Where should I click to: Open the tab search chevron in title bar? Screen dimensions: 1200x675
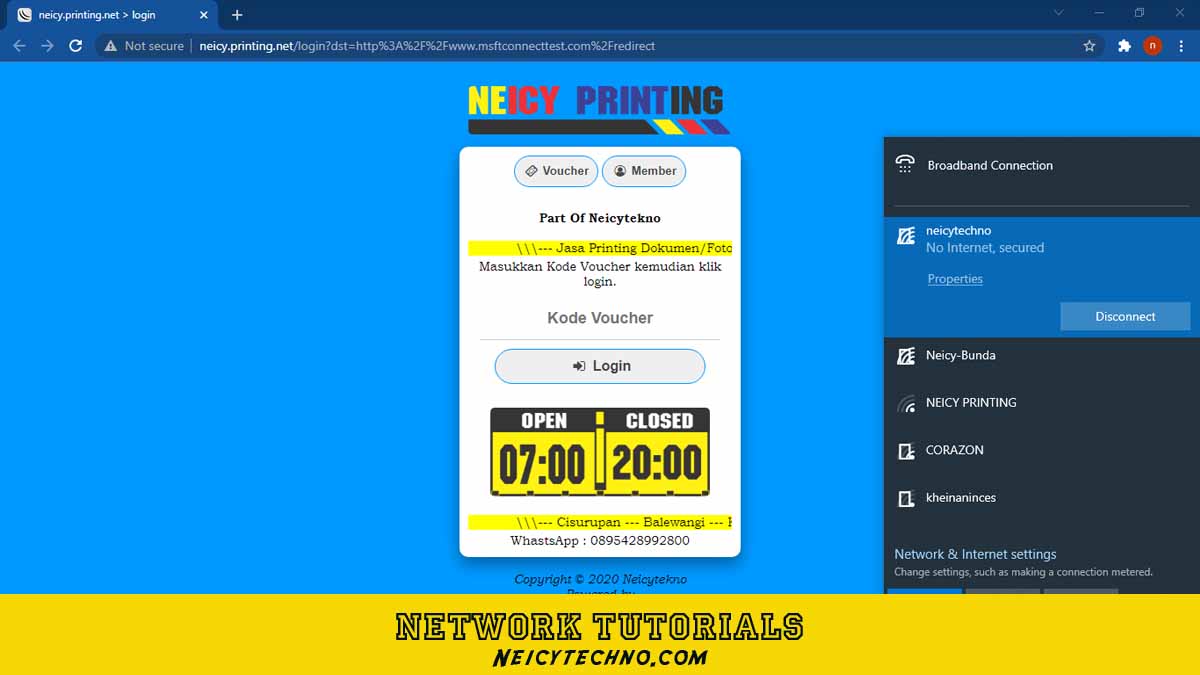pos(1059,13)
